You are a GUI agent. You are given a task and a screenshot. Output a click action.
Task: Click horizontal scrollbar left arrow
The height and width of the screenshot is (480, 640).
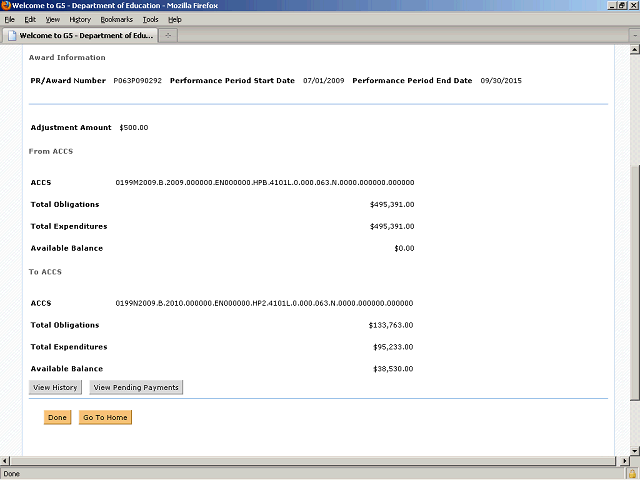click(4, 461)
